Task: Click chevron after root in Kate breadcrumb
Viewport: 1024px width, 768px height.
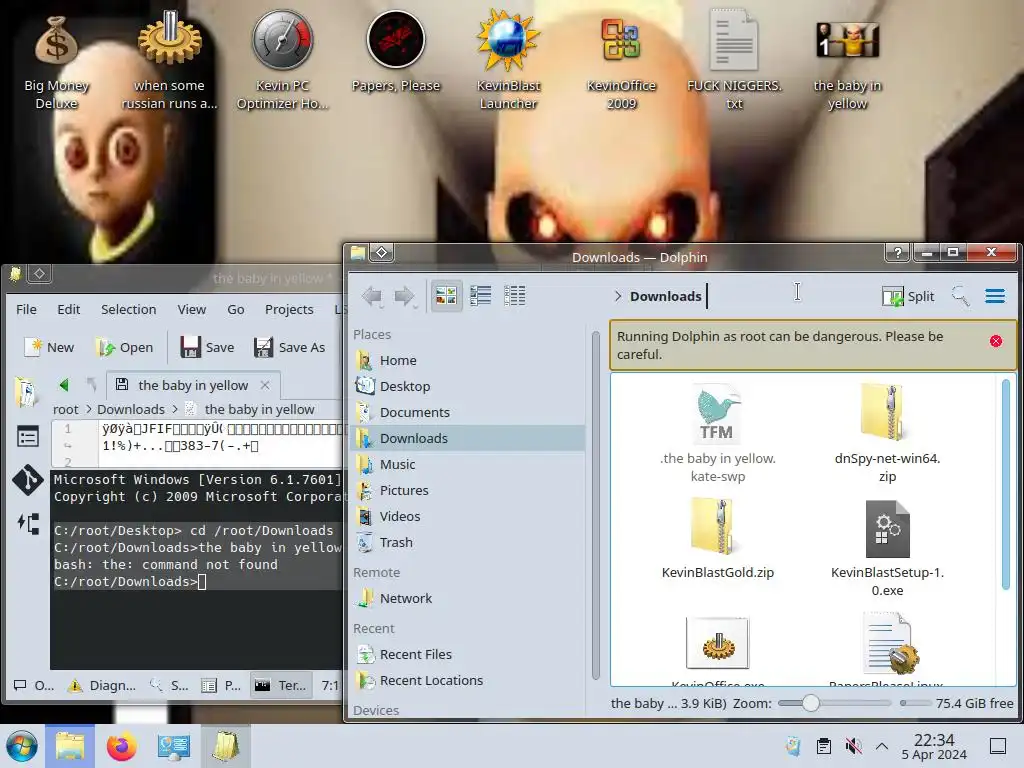Action: tap(88, 409)
